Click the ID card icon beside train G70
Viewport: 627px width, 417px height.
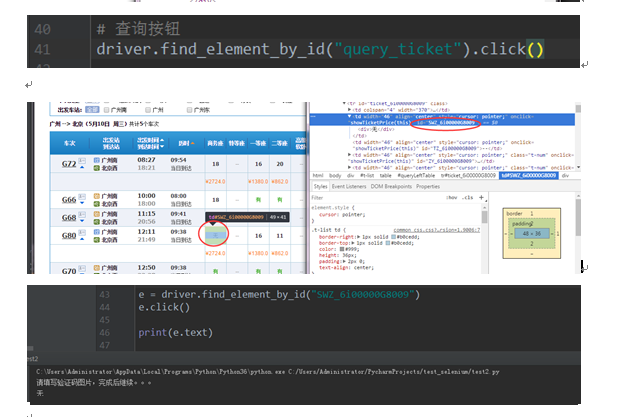(82, 268)
